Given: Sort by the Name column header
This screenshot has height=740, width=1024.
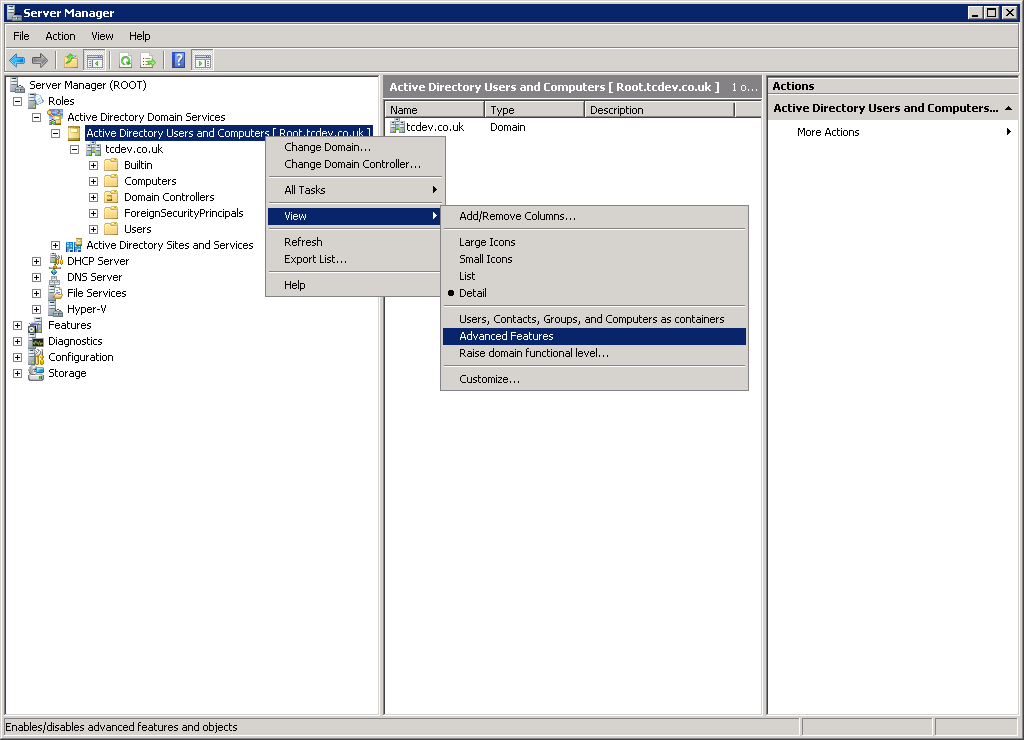Looking at the screenshot, I should (435, 110).
